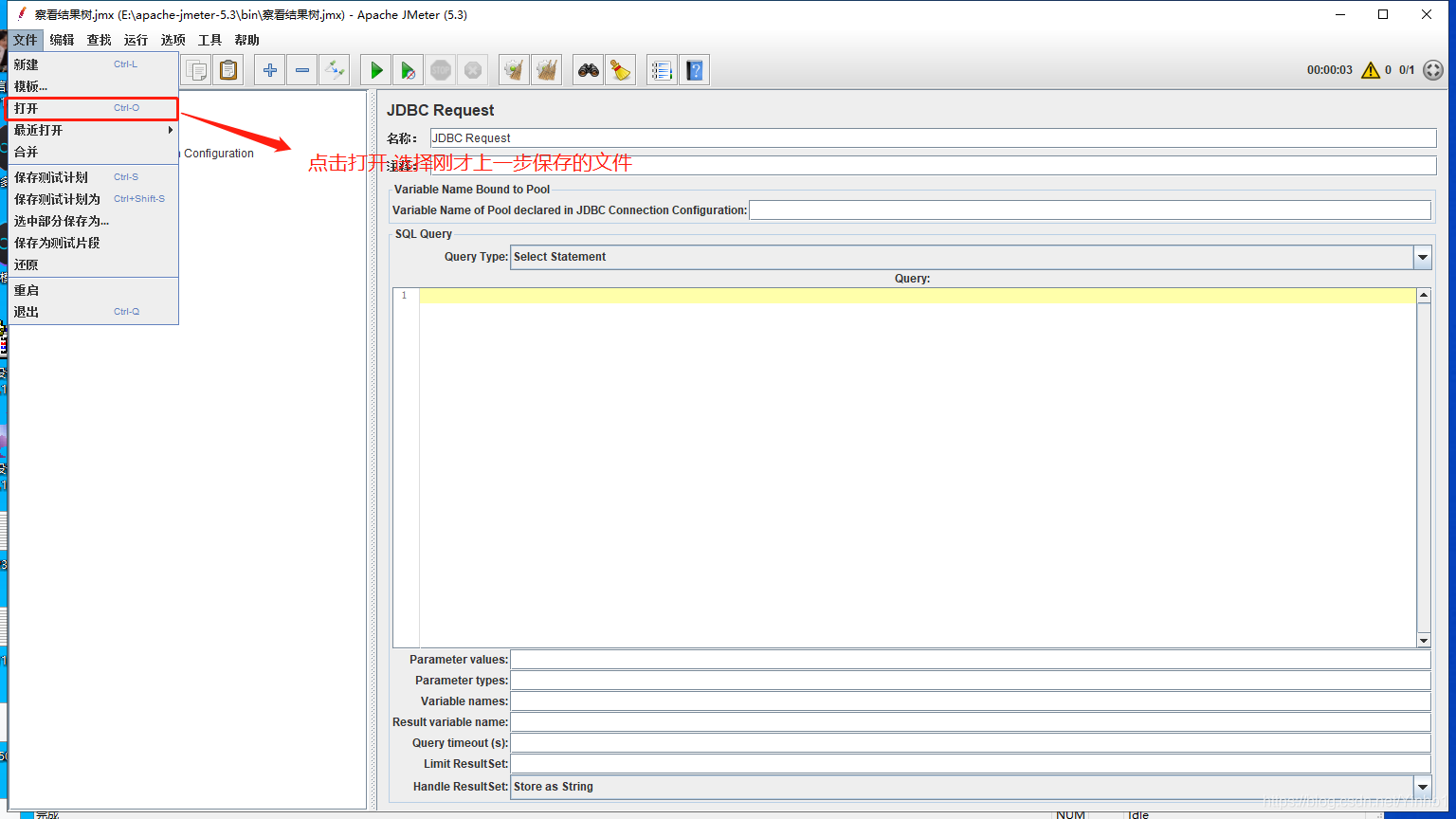Click the Variable Name of Pool field

[1089, 210]
